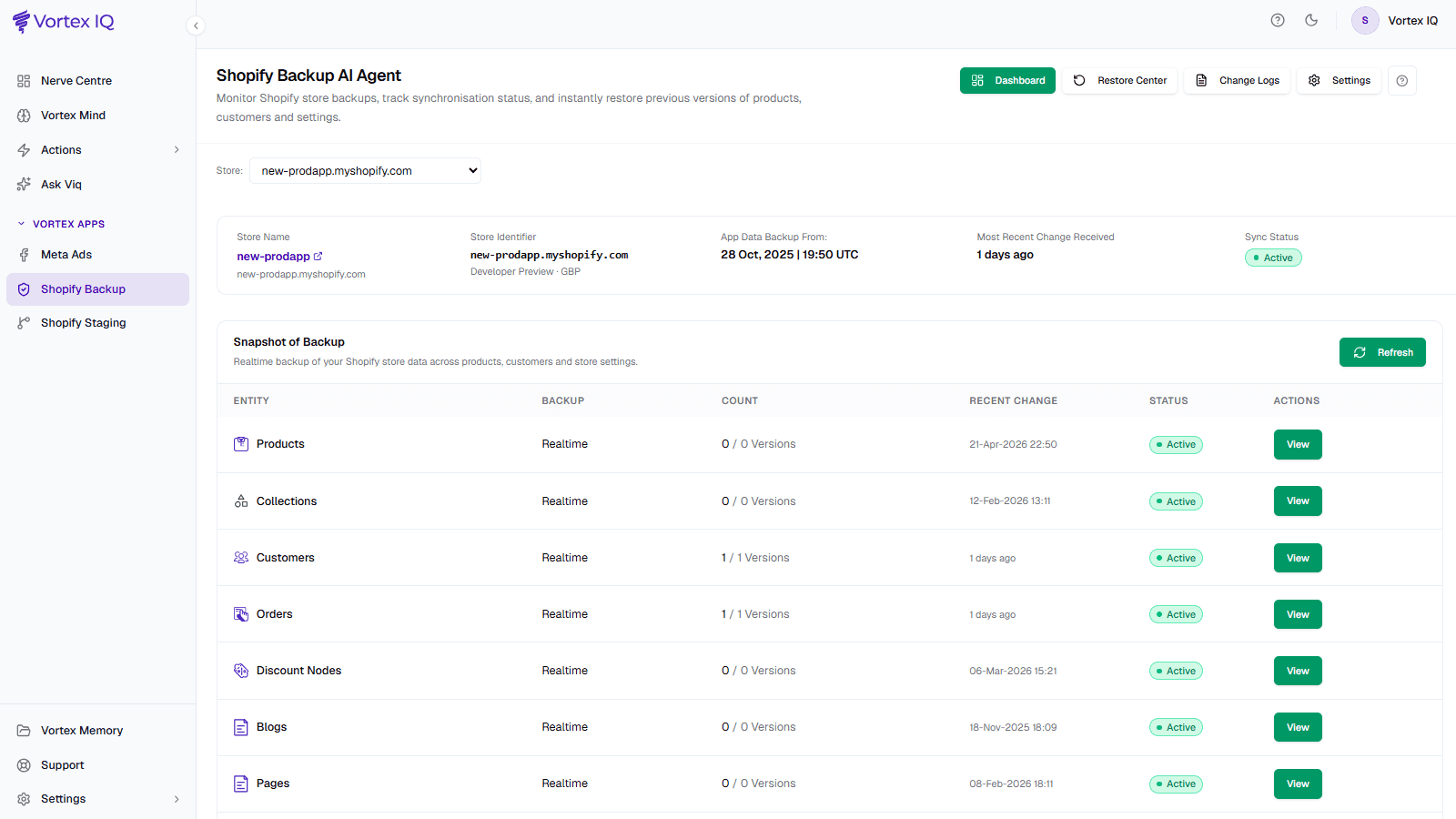Expand the sidebar Settings submenu

177,799
